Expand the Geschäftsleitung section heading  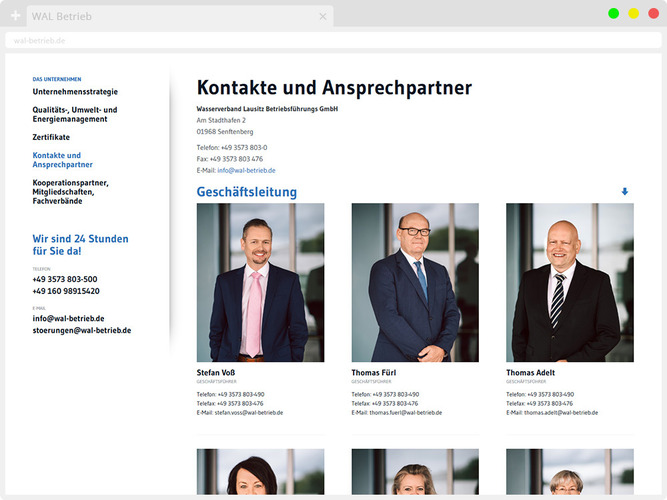click(x=247, y=192)
